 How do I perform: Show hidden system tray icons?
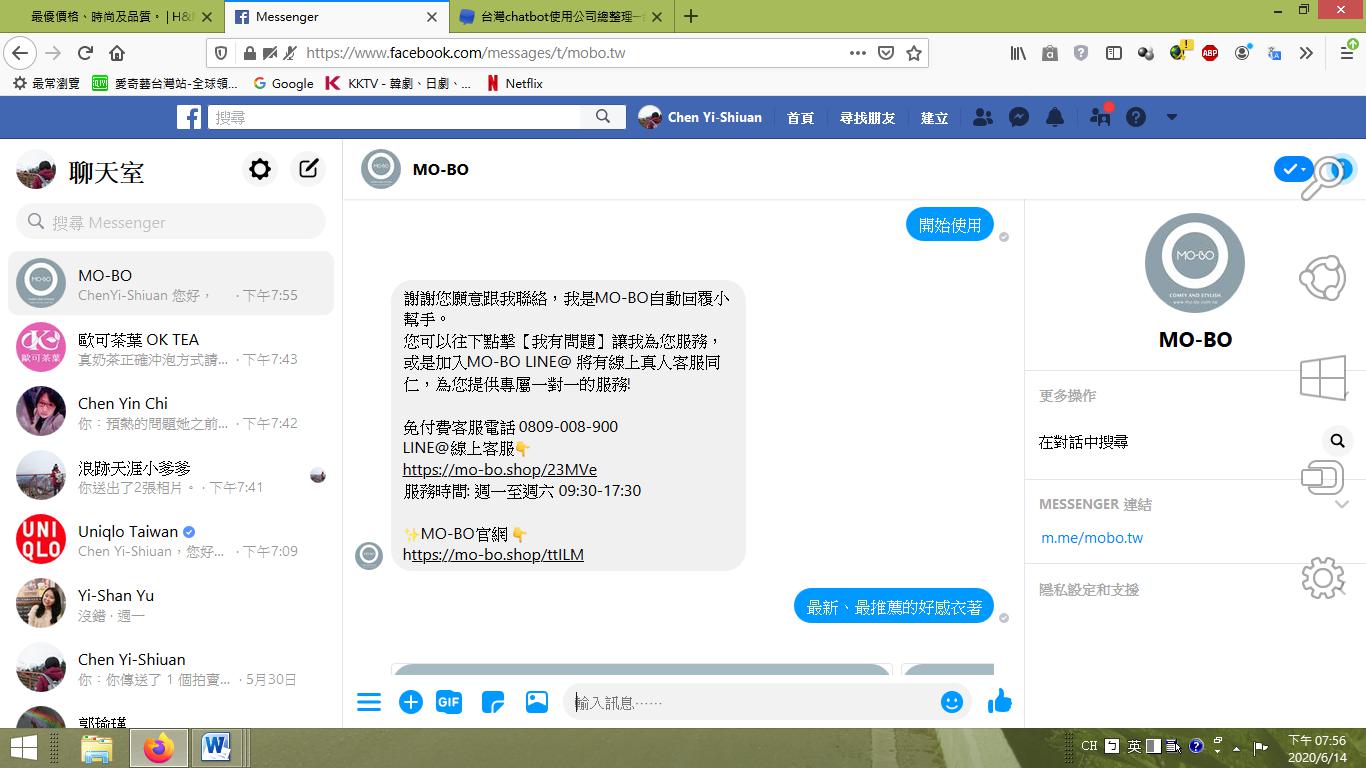click(1237, 748)
